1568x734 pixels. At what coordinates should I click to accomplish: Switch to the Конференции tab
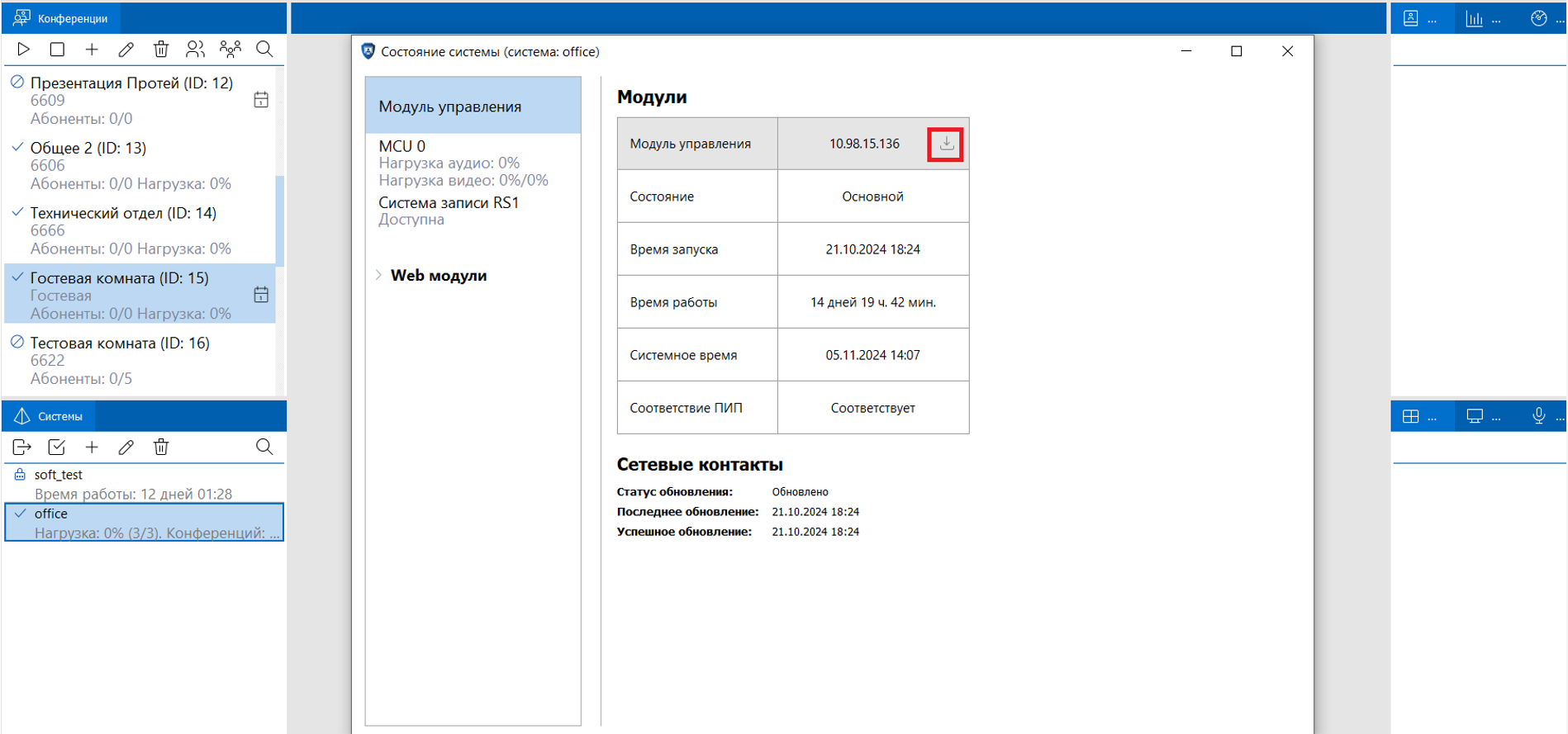click(61, 18)
